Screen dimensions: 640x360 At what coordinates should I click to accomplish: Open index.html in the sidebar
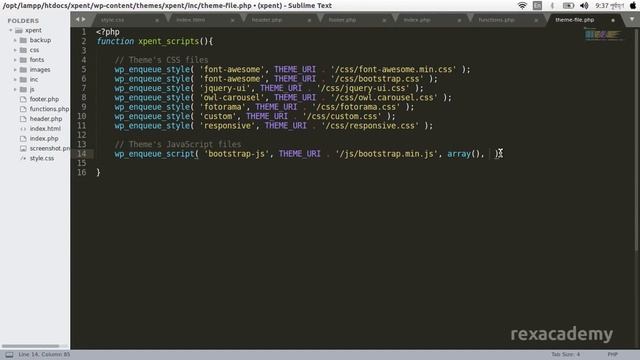coord(45,129)
